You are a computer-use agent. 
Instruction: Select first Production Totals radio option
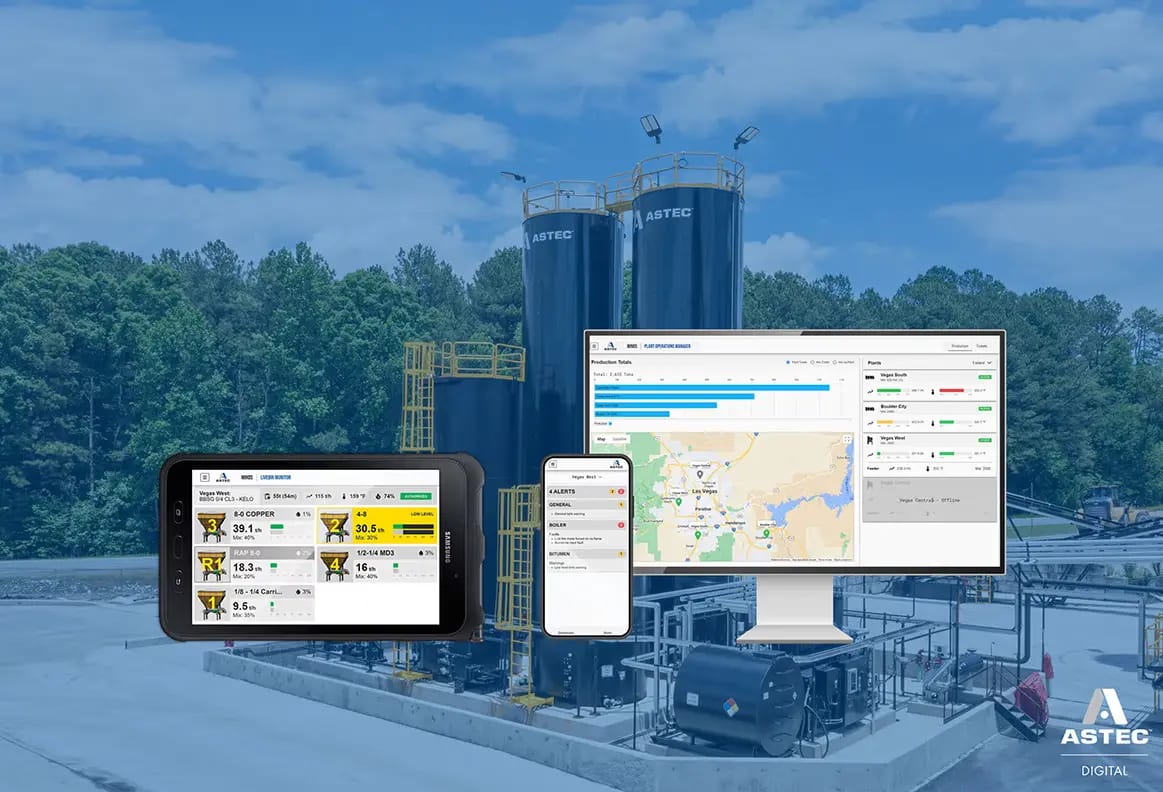click(788, 362)
